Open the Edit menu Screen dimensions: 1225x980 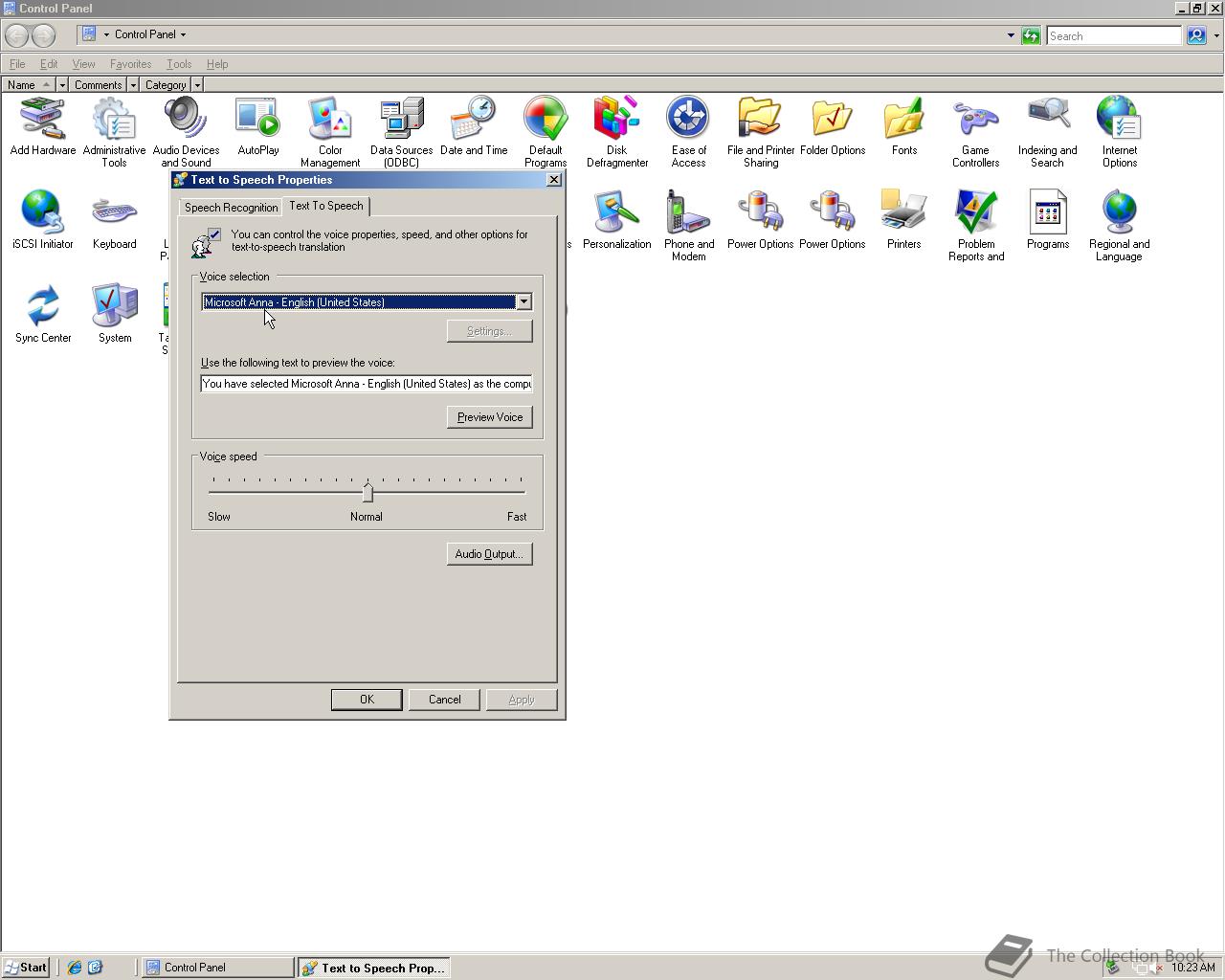(x=48, y=64)
